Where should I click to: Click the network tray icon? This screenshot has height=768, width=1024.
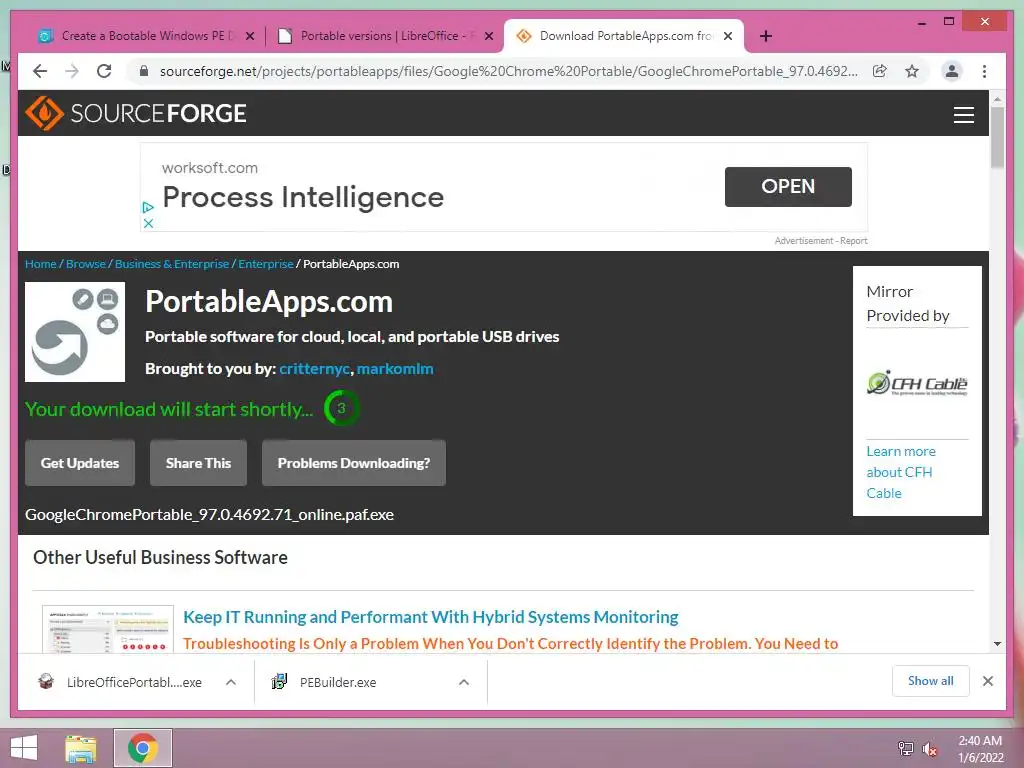[905, 748]
